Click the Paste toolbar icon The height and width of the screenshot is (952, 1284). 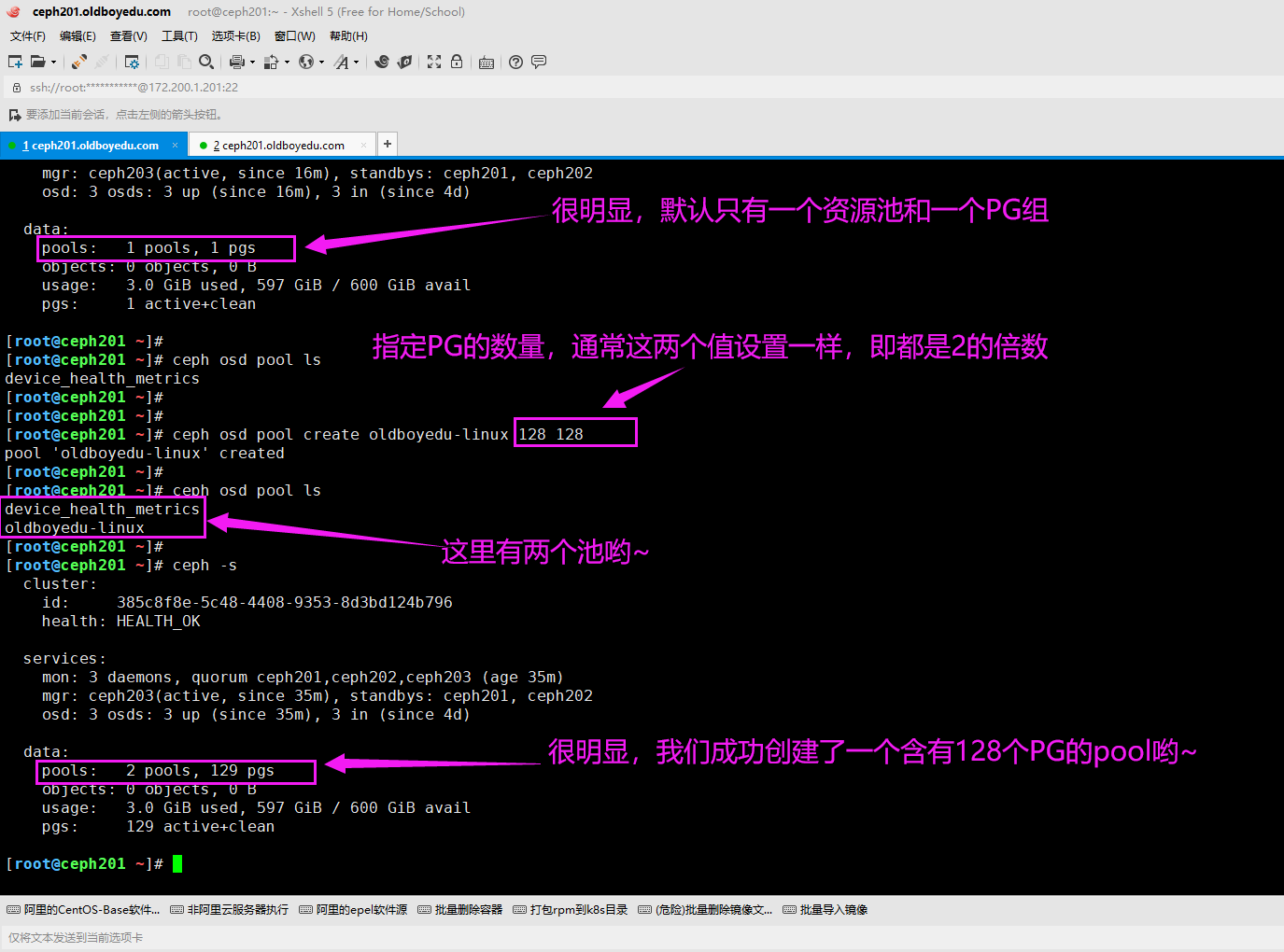click(x=184, y=62)
